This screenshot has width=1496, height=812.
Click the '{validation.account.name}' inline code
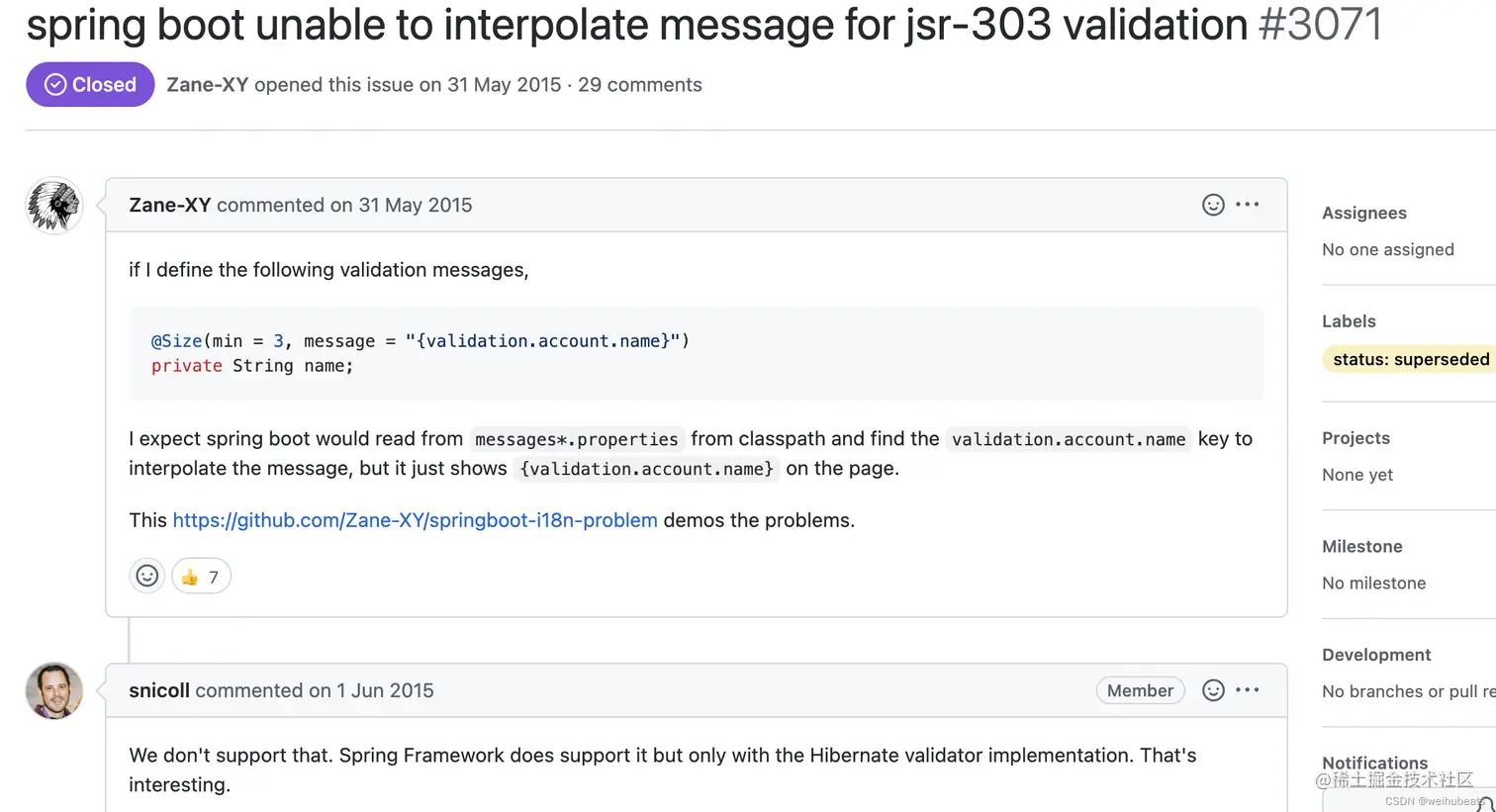click(x=647, y=469)
